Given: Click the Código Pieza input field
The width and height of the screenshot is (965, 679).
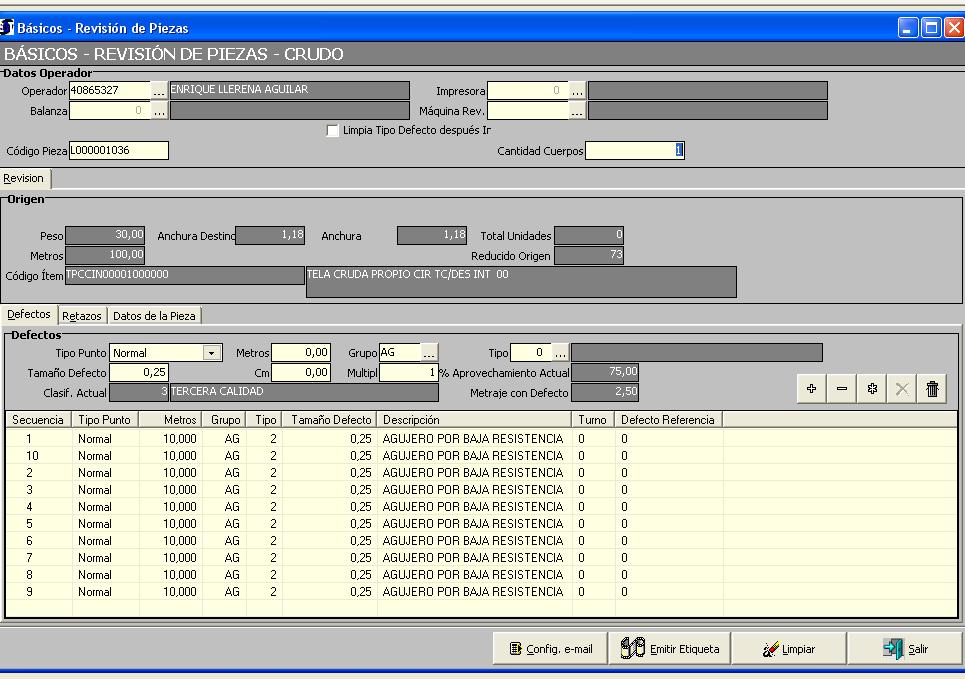Looking at the screenshot, I should (x=118, y=151).
